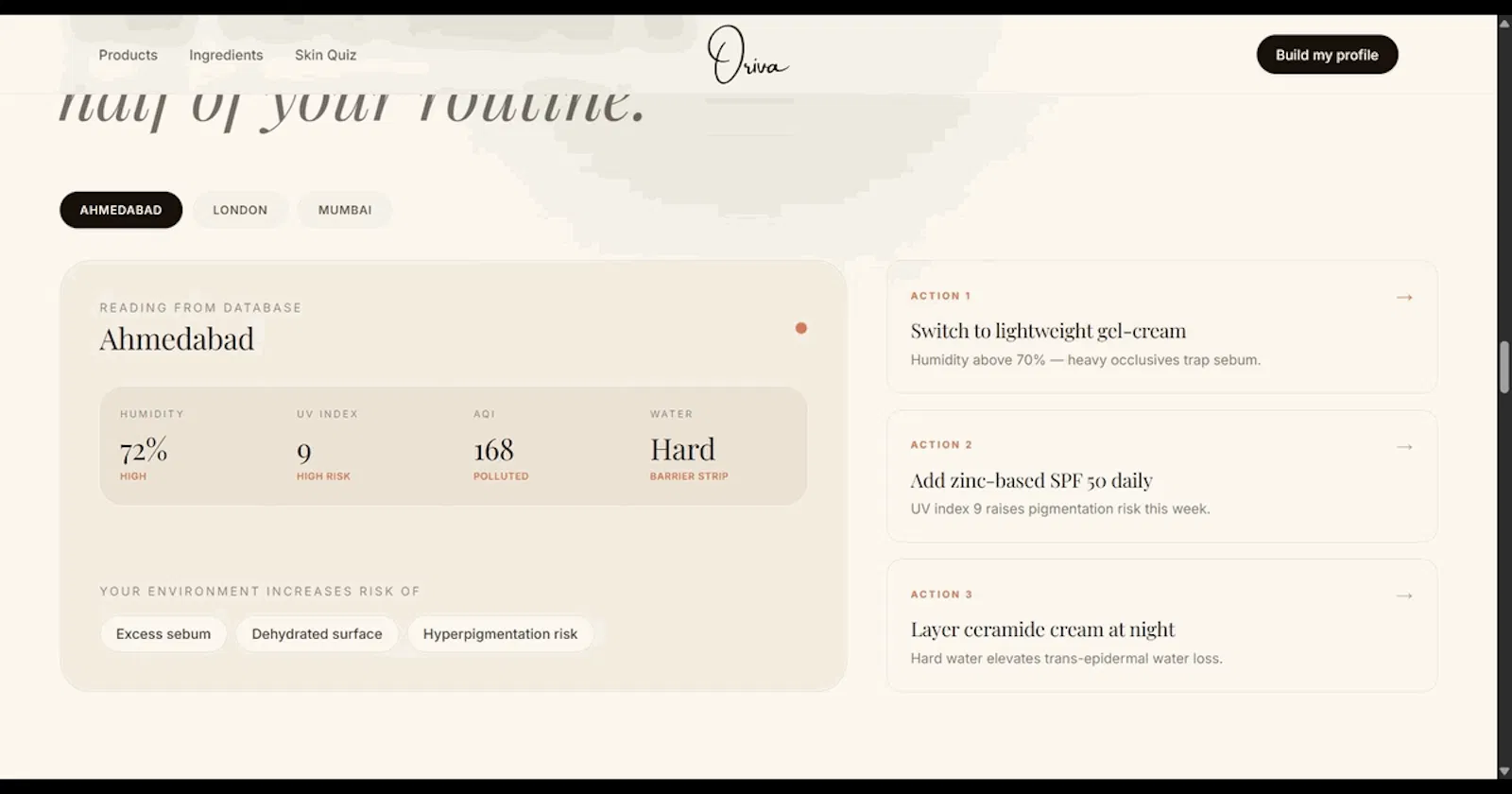The image size is (1512, 794).
Task: Open 'Switch to lightweight gel-cream' action
Action: (x=1161, y=327)
